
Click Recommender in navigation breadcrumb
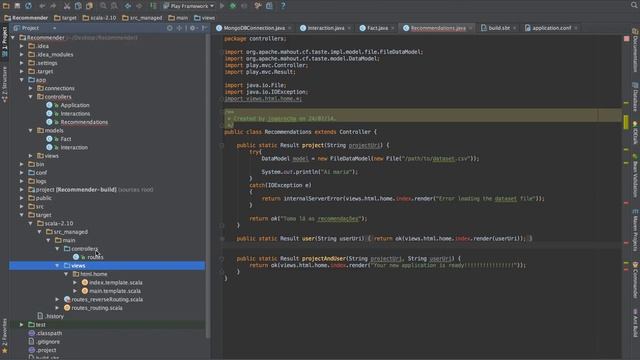point(26,18)
